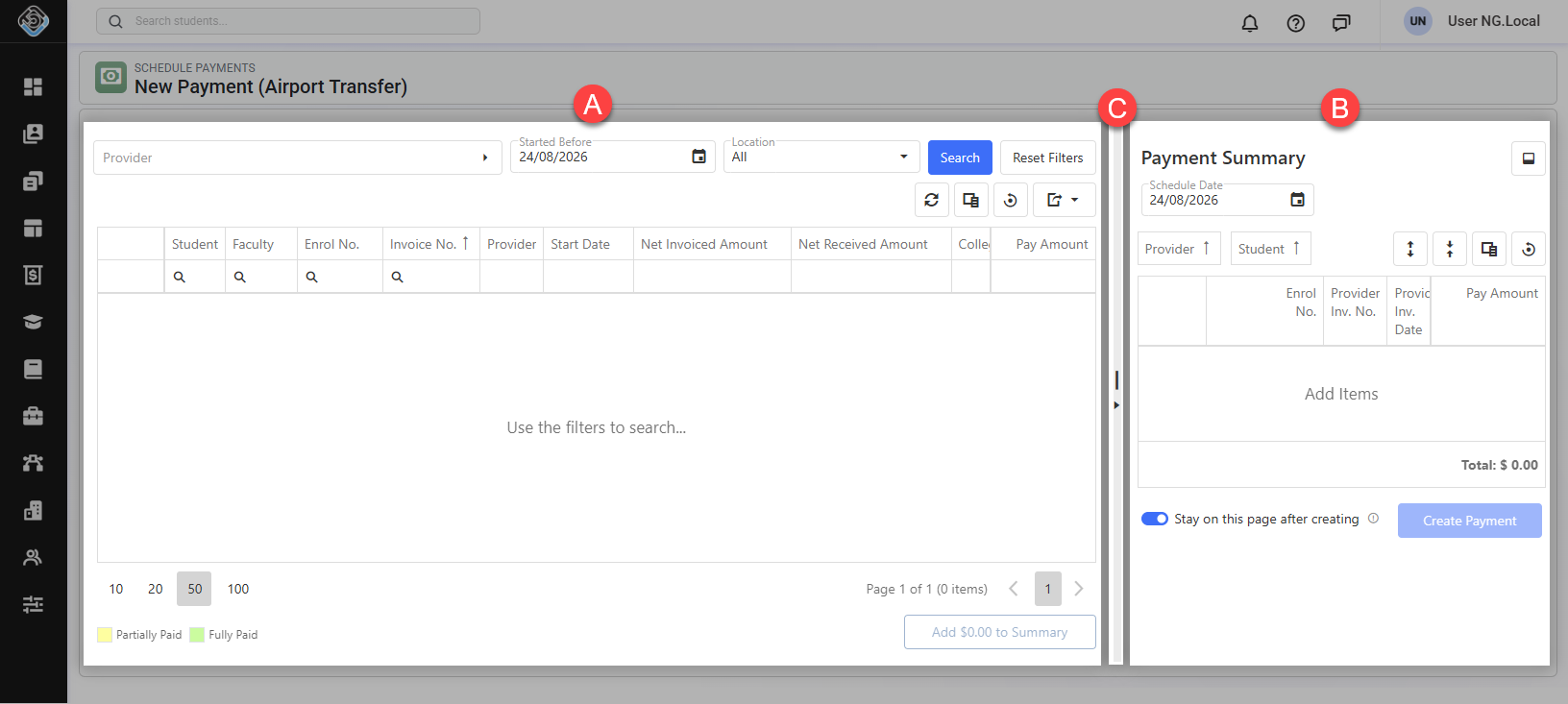Click Add $0.00 to Summary button
Viewport: 1568px width, 704px height.
[x=999, y=632]
